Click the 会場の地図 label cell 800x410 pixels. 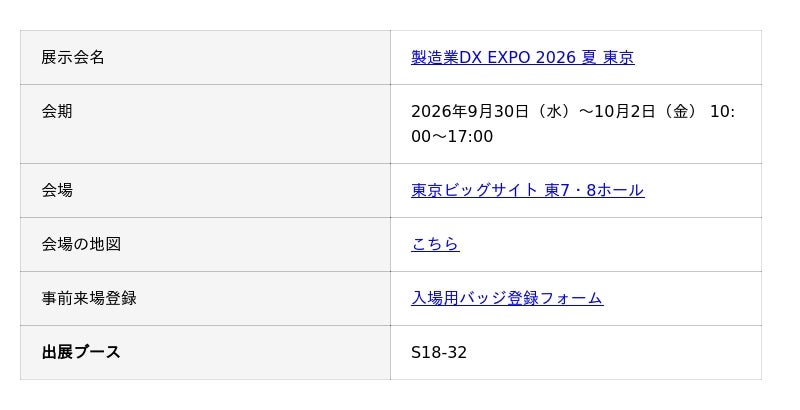tap(206, 245)
